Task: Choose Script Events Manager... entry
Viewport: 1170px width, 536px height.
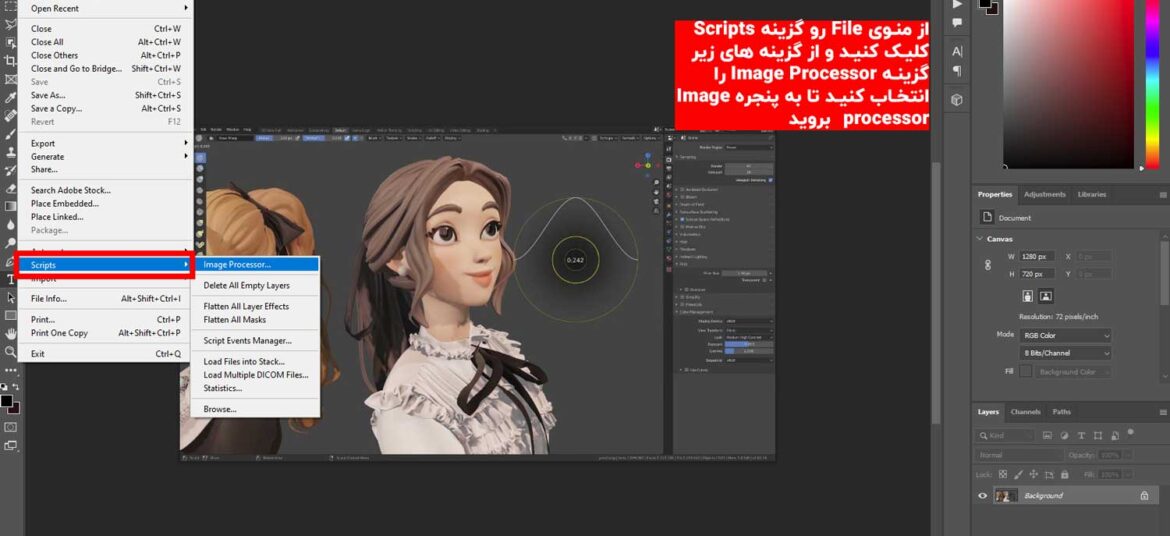Action: point(255,340)
